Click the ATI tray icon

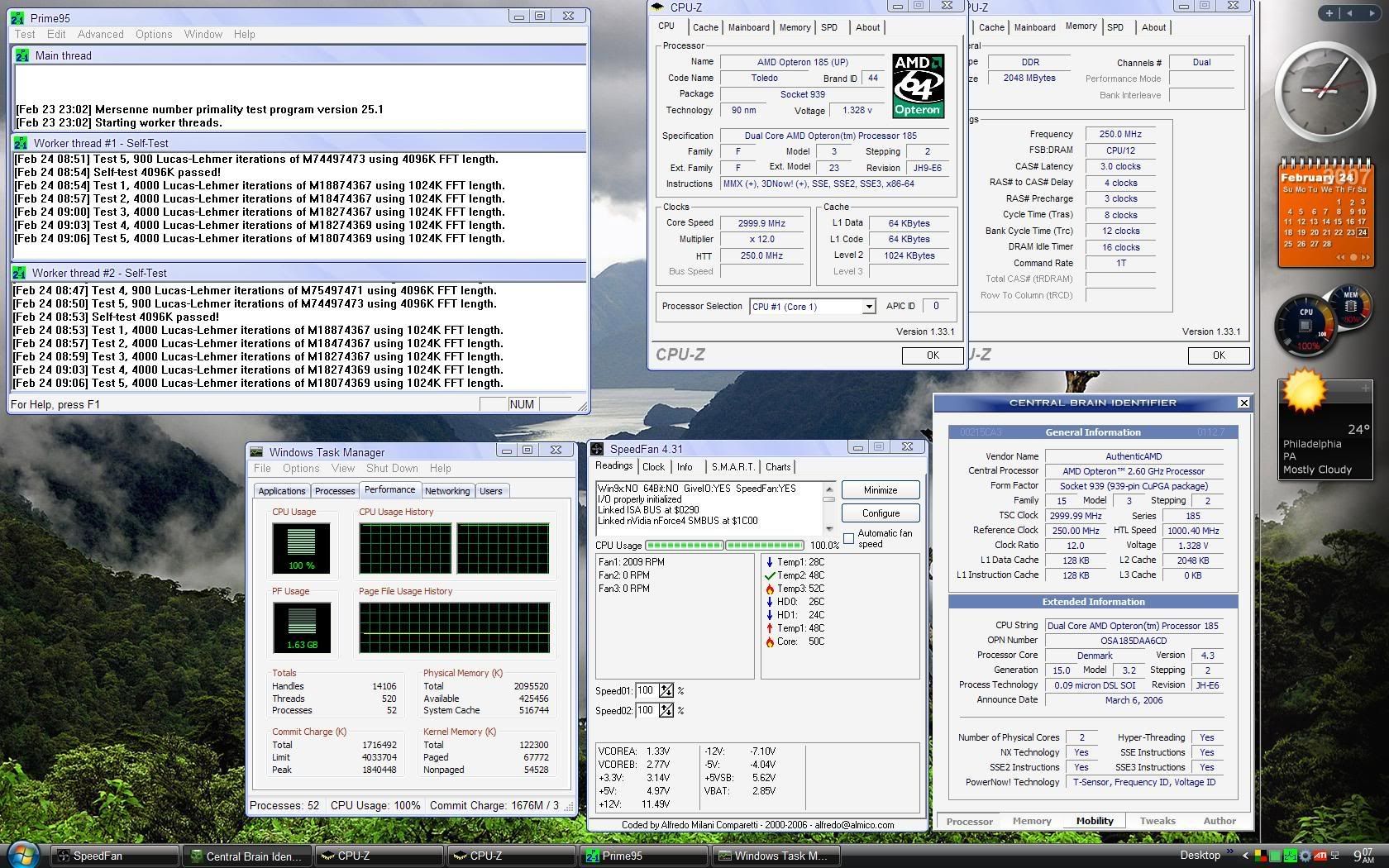pos(1320,856)
